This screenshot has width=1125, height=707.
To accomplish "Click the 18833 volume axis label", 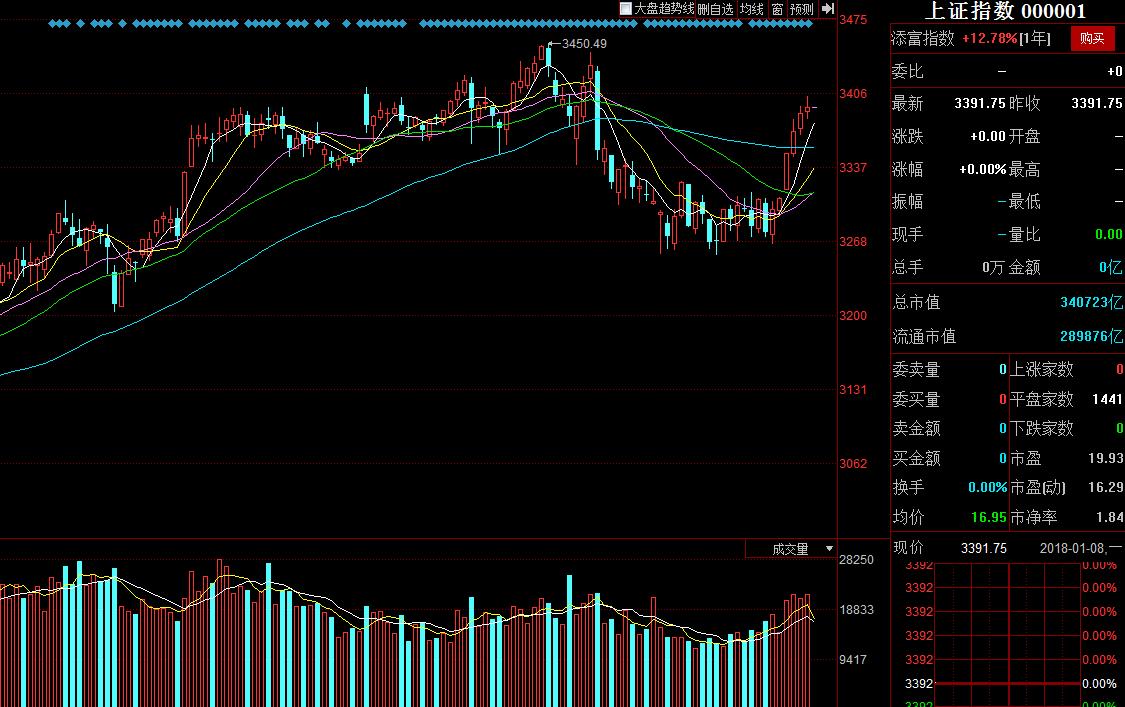I will [x=857, y=610].
